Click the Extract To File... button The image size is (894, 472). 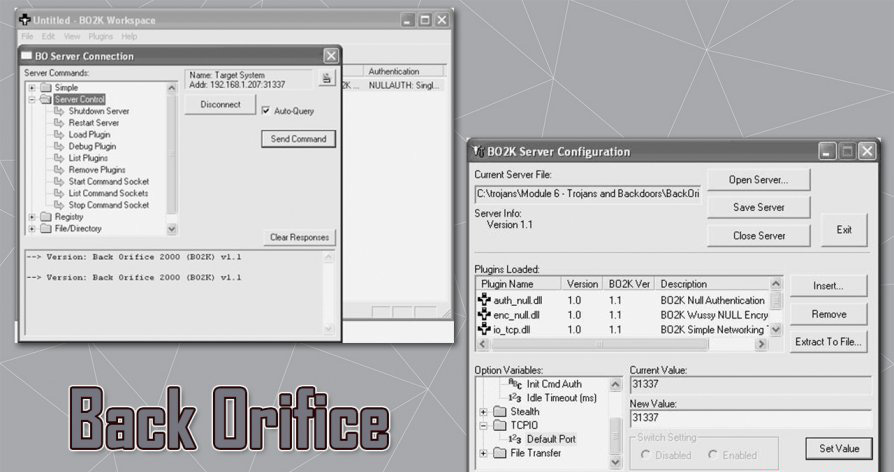[x=828, y=342]
